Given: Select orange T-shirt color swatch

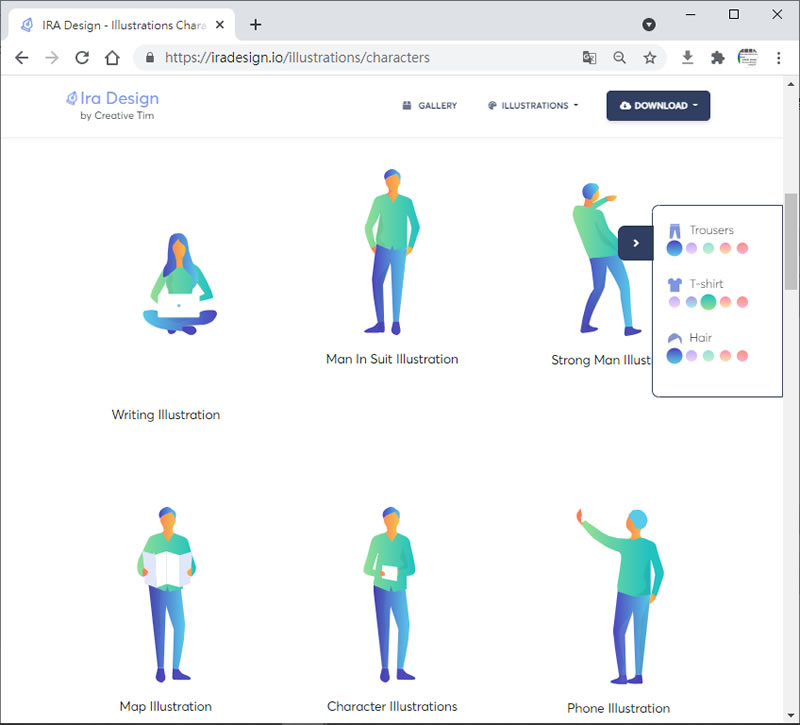Looking at the screenshot, I should pyautogui.click(x=725, y=302).
